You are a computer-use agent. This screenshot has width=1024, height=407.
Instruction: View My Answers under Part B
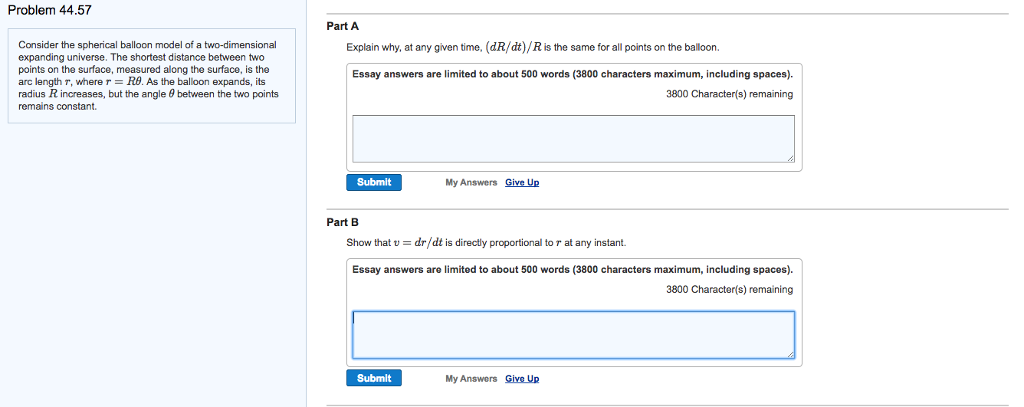(x=471, y=379)
